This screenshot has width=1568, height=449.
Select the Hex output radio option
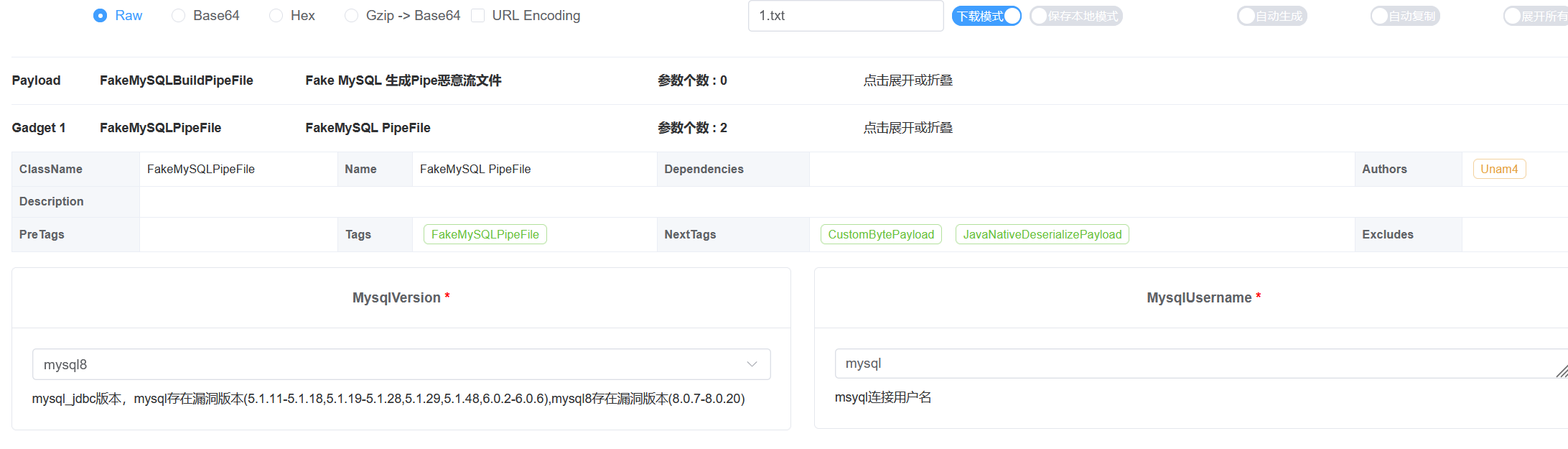276,16
